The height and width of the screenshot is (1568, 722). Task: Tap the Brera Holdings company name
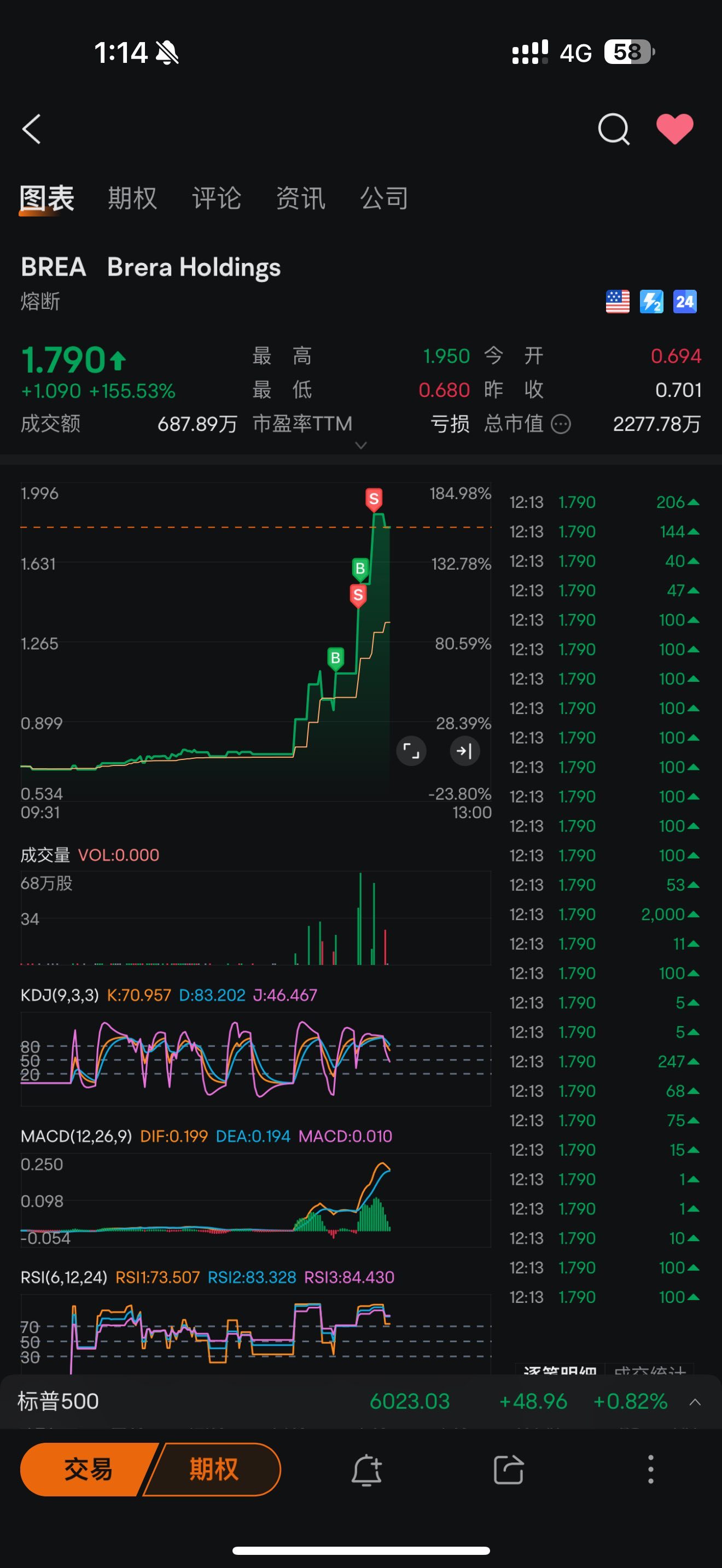click(x=194, y=268)
